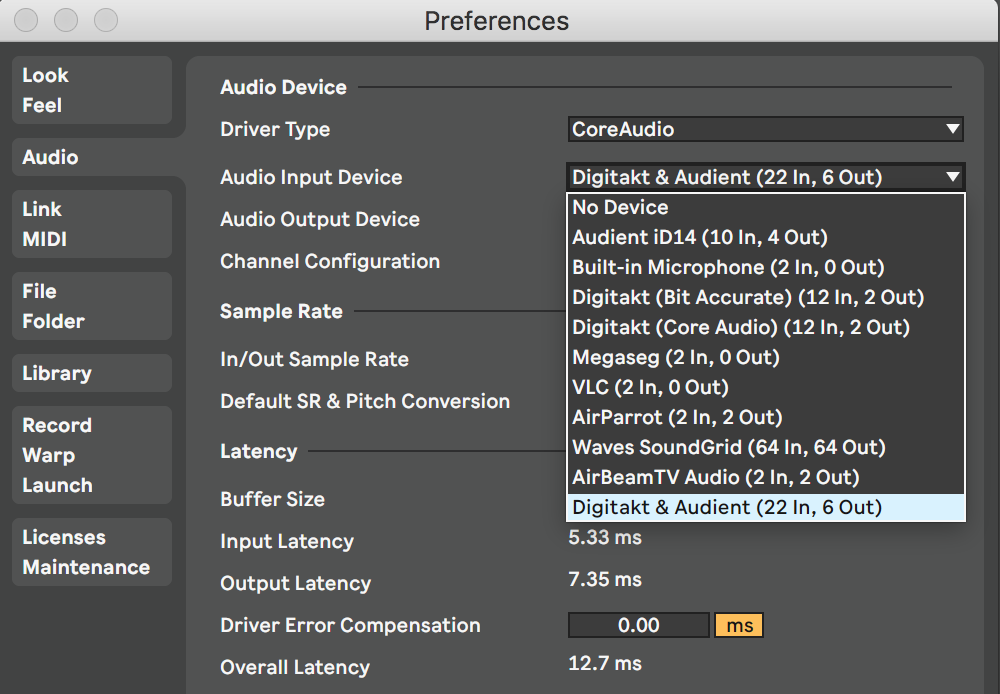
Task: Select the Record Warp Launch tab
Action: [92, 455]
